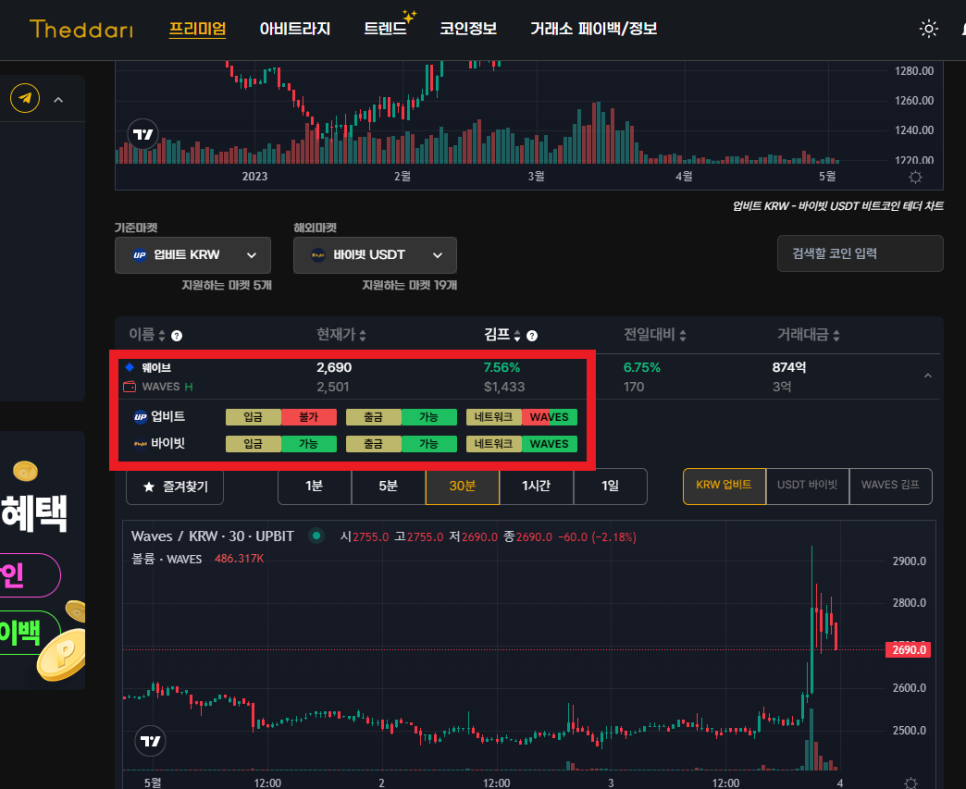Add to favorites with 즐겨찾기 button
966x789 pixels.
(x=175, y=487)
